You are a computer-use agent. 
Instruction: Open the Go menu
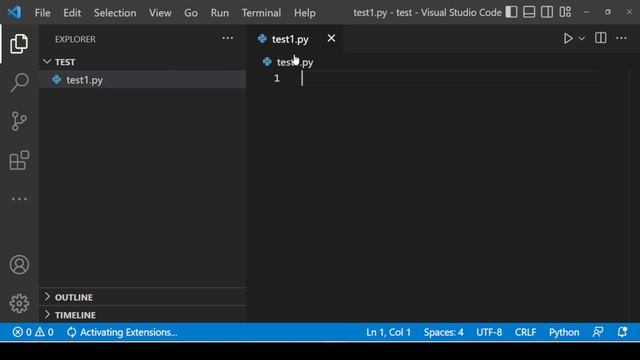tap(191, 13)
